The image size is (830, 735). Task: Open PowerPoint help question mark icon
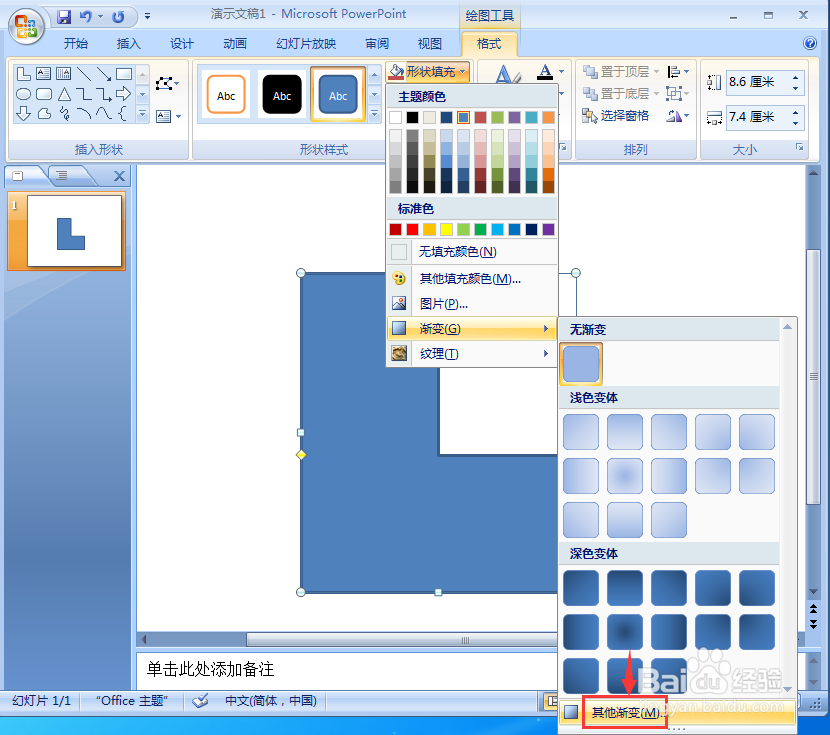(810, 43)
